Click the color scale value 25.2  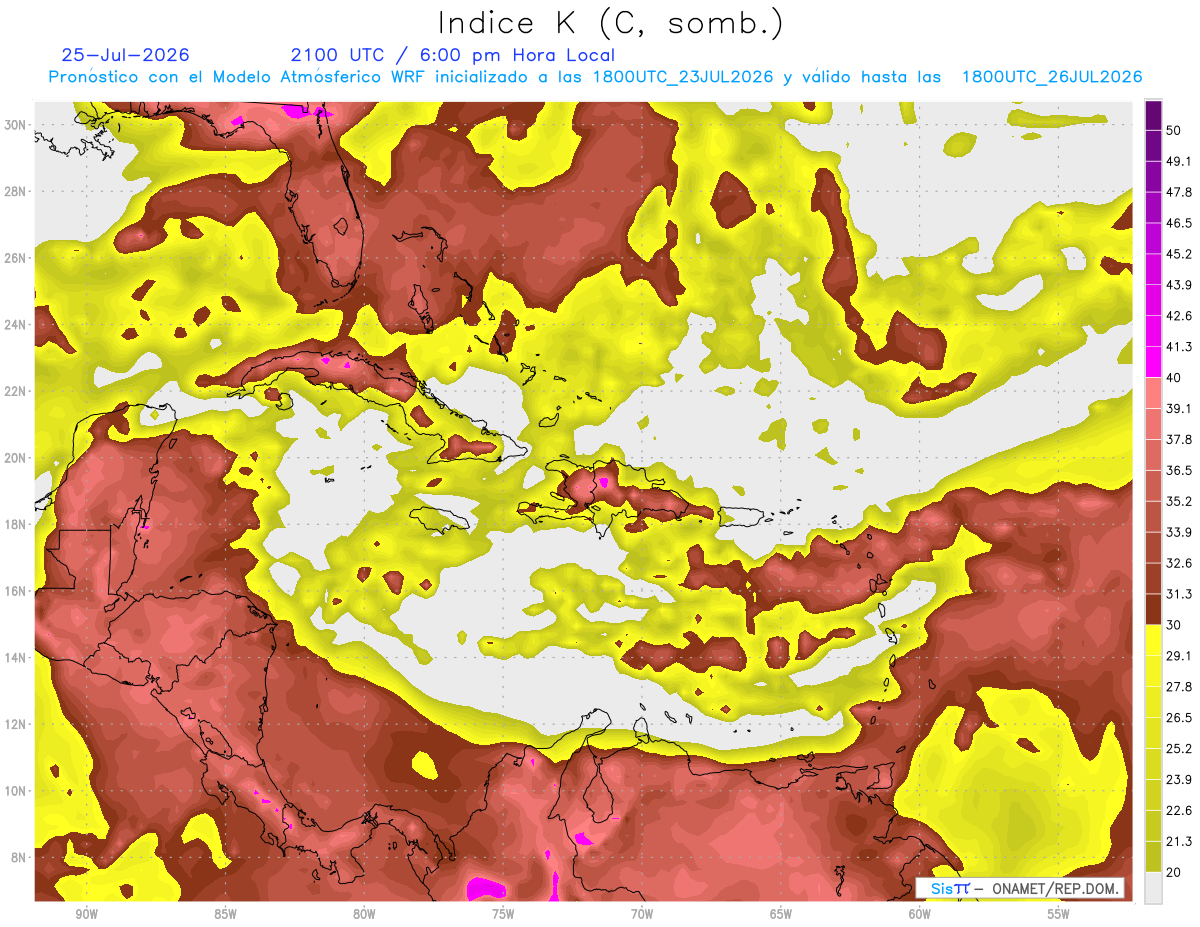(x=1179, y=748)
